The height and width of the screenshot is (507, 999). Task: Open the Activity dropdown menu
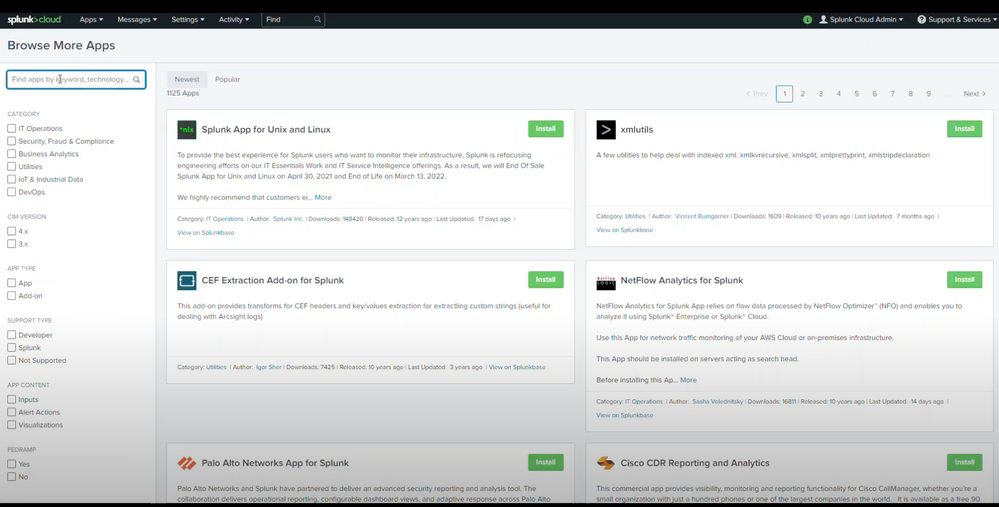click(x=234, y=20)
